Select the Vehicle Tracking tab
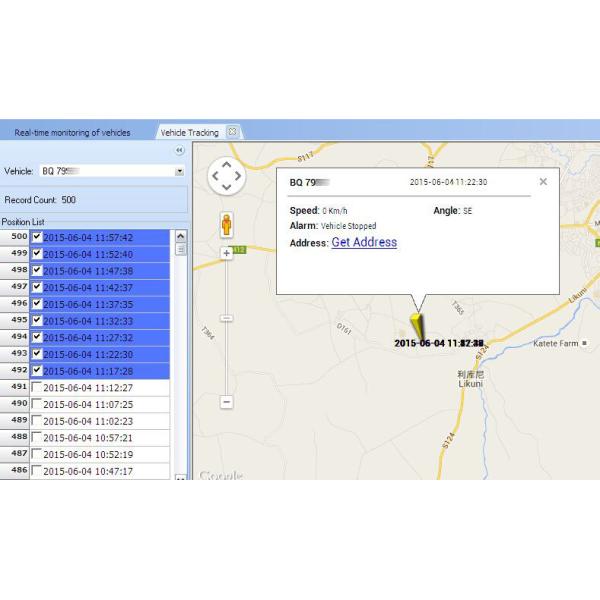Screen dimensions: 600x600 point(189,132)
